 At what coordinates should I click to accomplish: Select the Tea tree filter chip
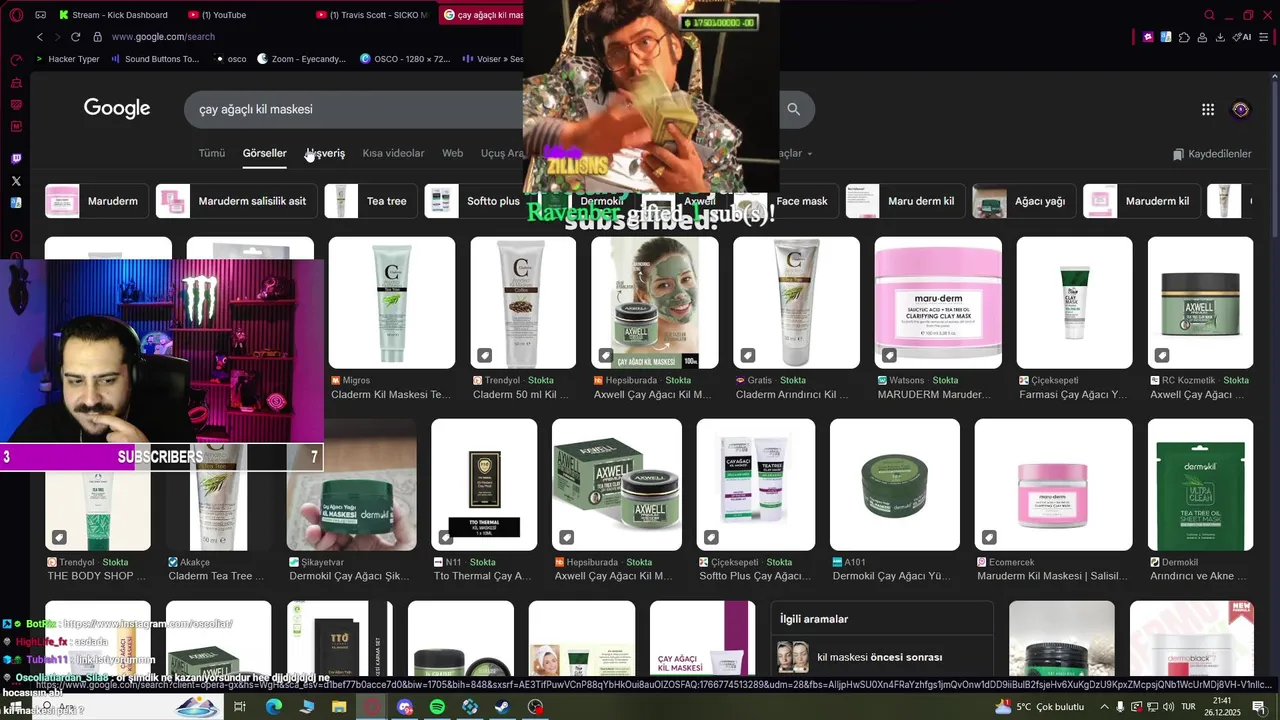(x=370, y=201)
